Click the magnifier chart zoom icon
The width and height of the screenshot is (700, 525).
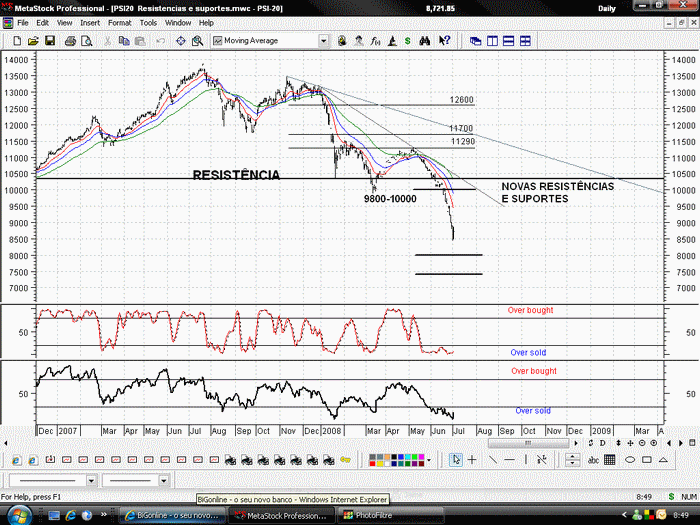[x=197, y=41]
